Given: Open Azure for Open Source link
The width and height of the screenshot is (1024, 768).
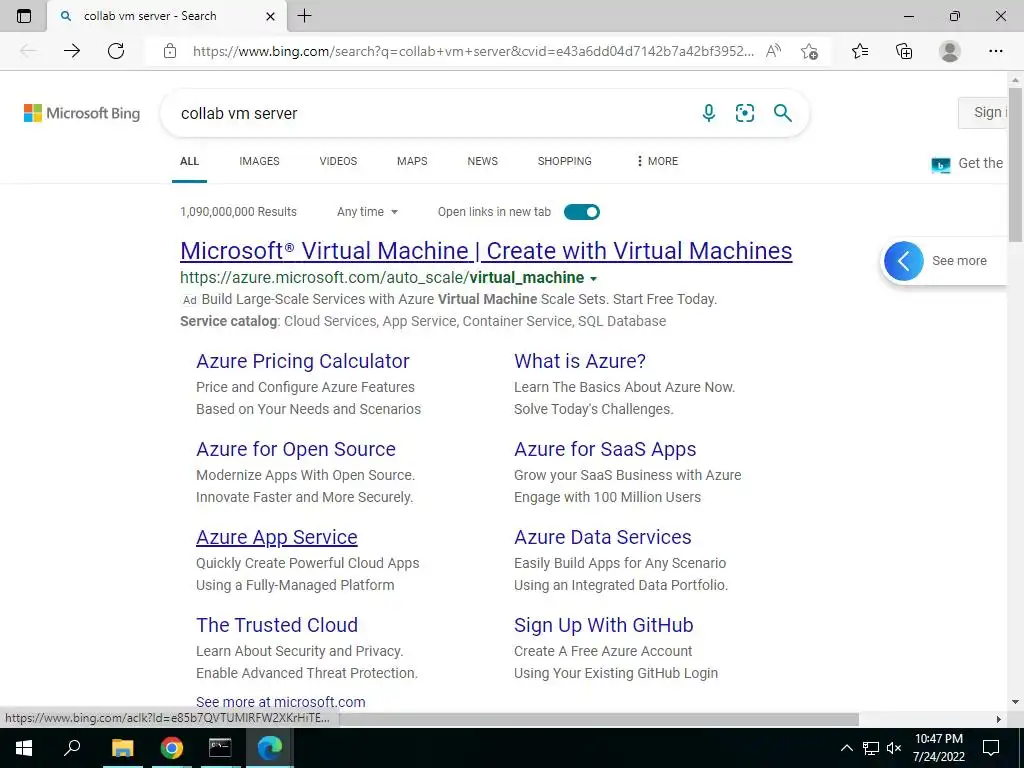Looking at the screenshot, I should [296, 449].
